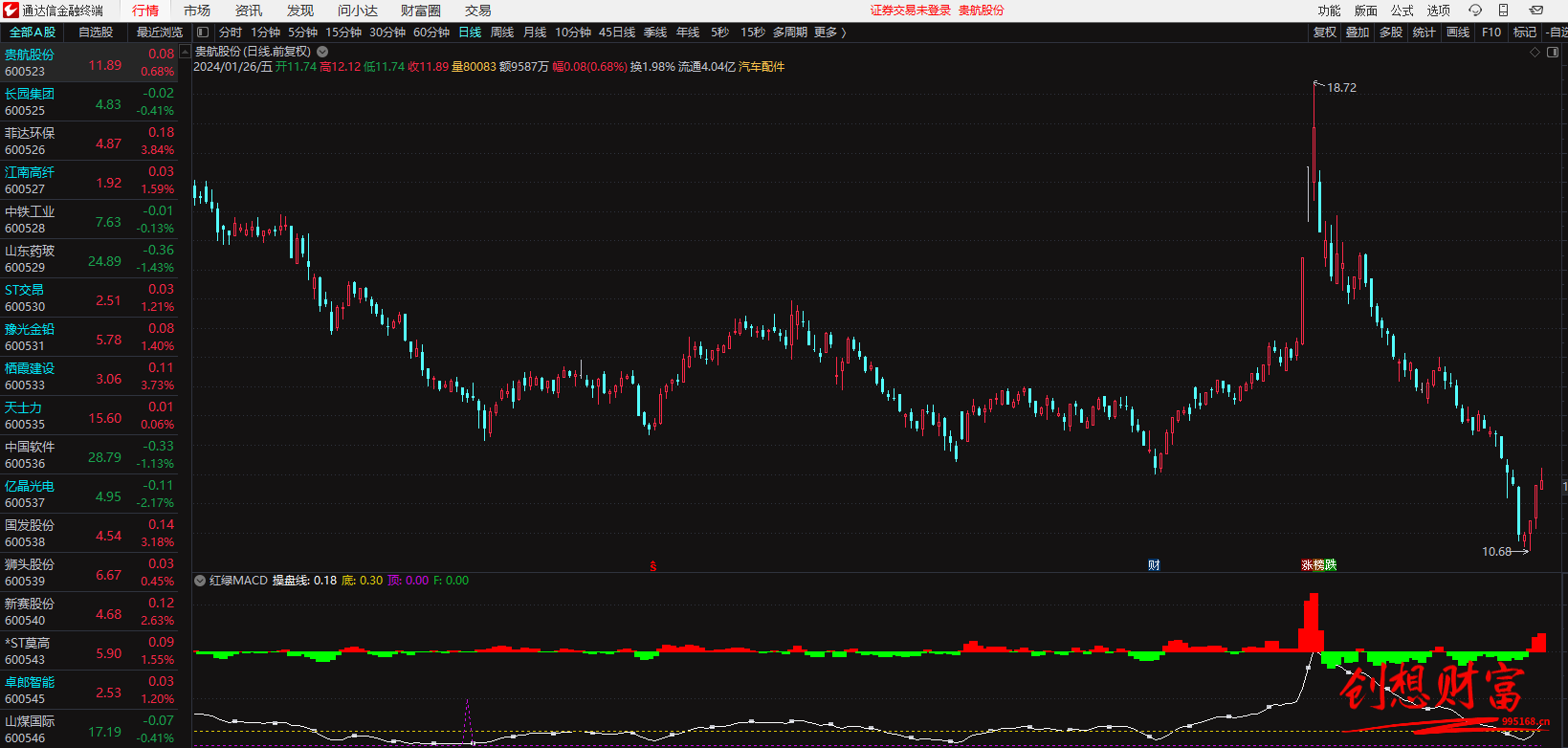Switch chart to 15分钟 period
1568x748 pixels.
[343, 33]
